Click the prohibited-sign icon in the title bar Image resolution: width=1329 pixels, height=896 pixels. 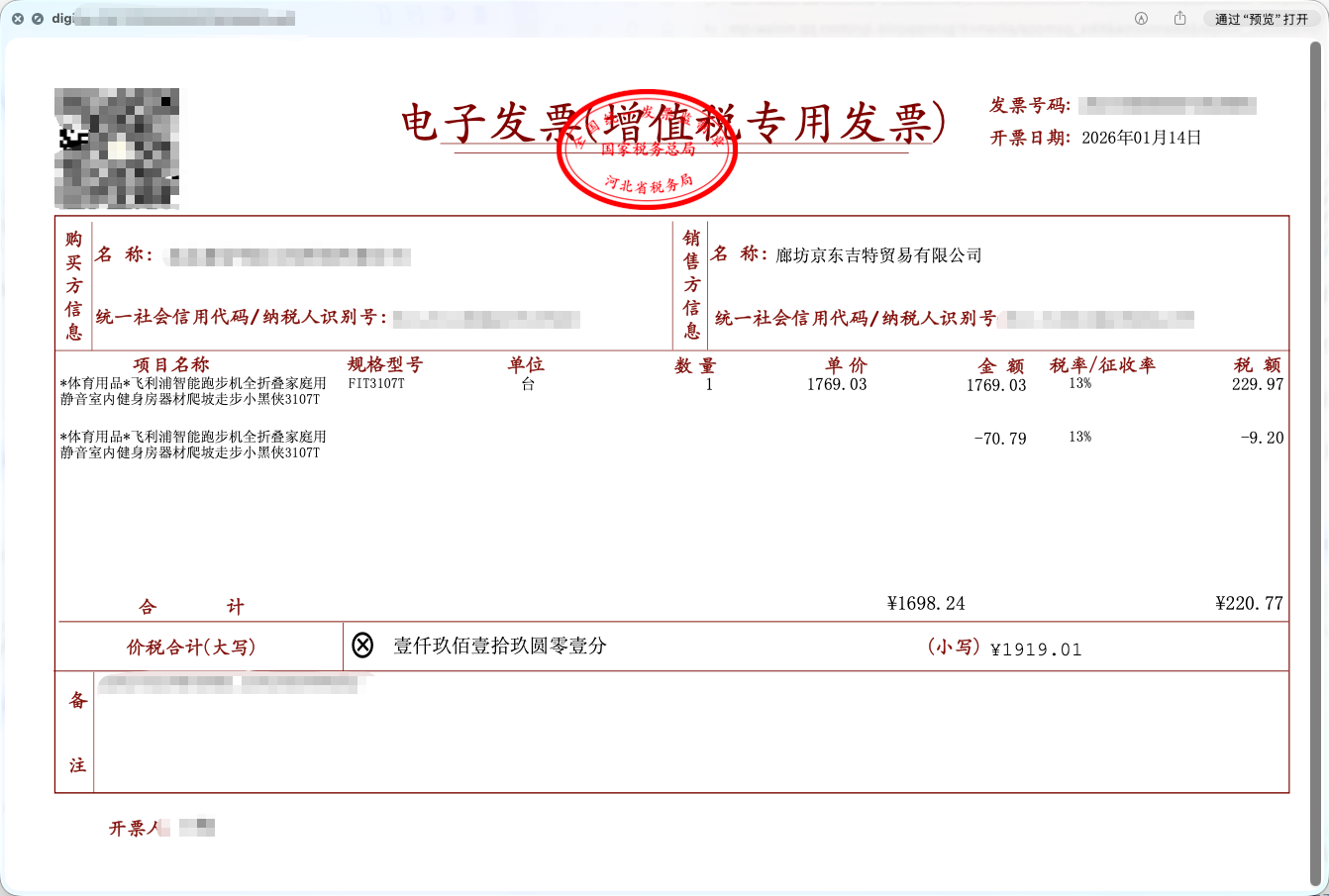(40, 18)
